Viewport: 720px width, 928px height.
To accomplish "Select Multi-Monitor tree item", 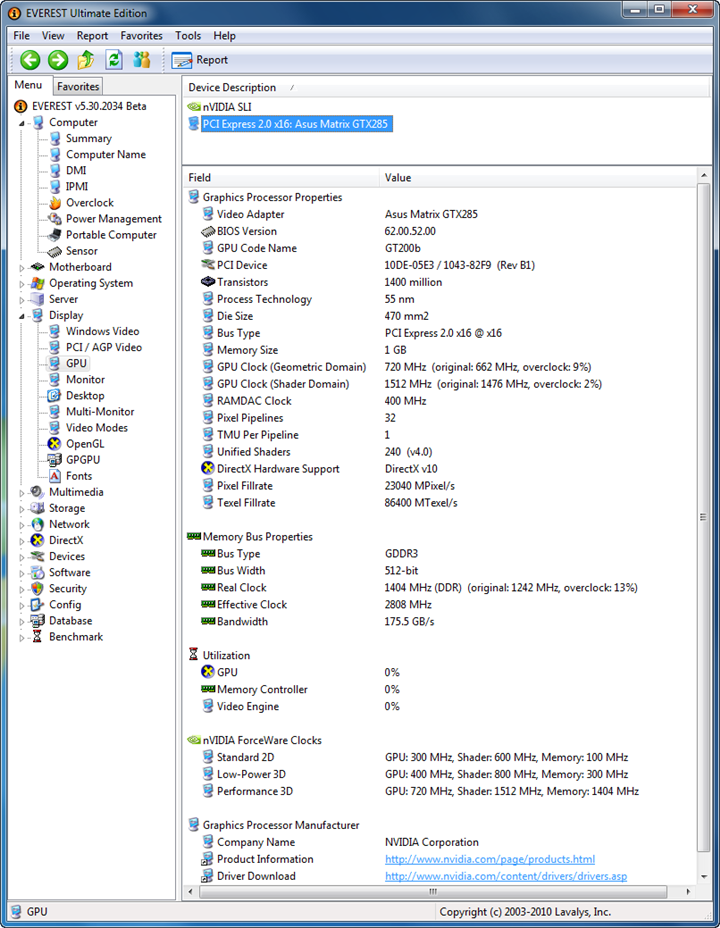I will pos(100,411).
